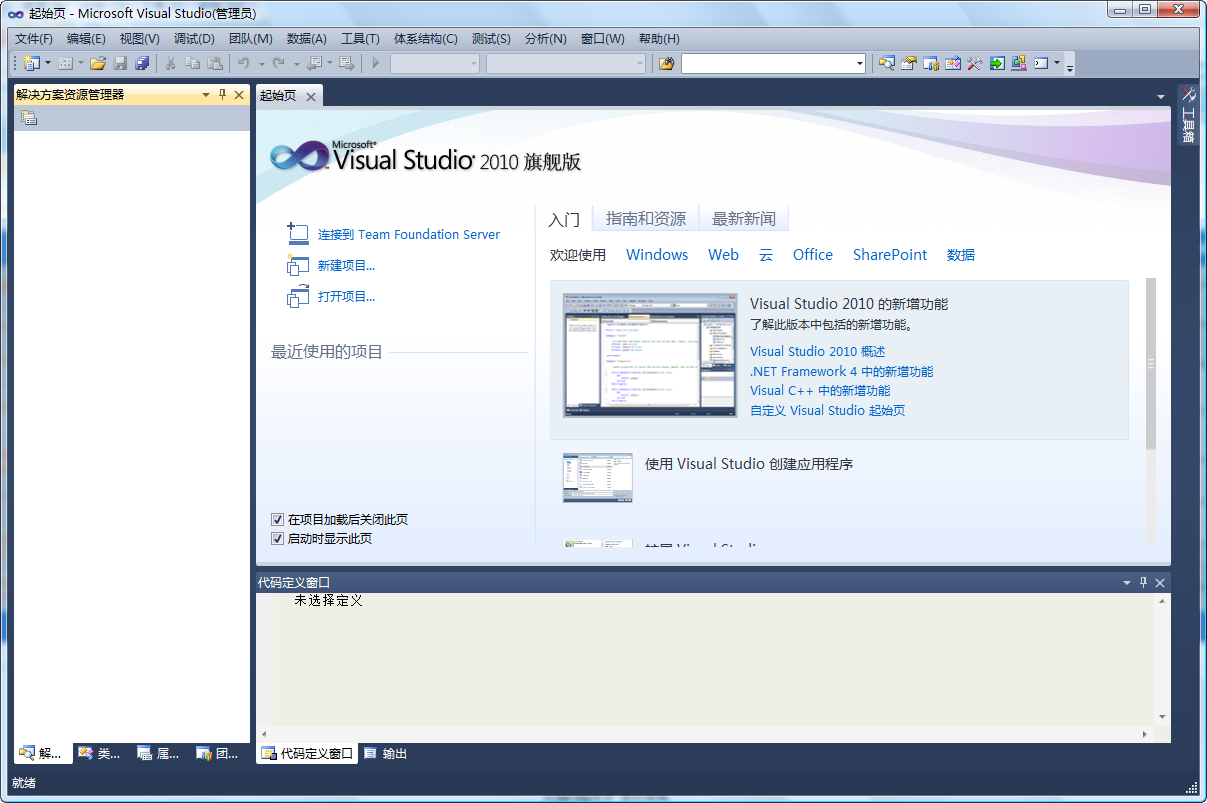1207x803 pixels.
Task: Click the Windows category link
Action: (x=657, y=255)
